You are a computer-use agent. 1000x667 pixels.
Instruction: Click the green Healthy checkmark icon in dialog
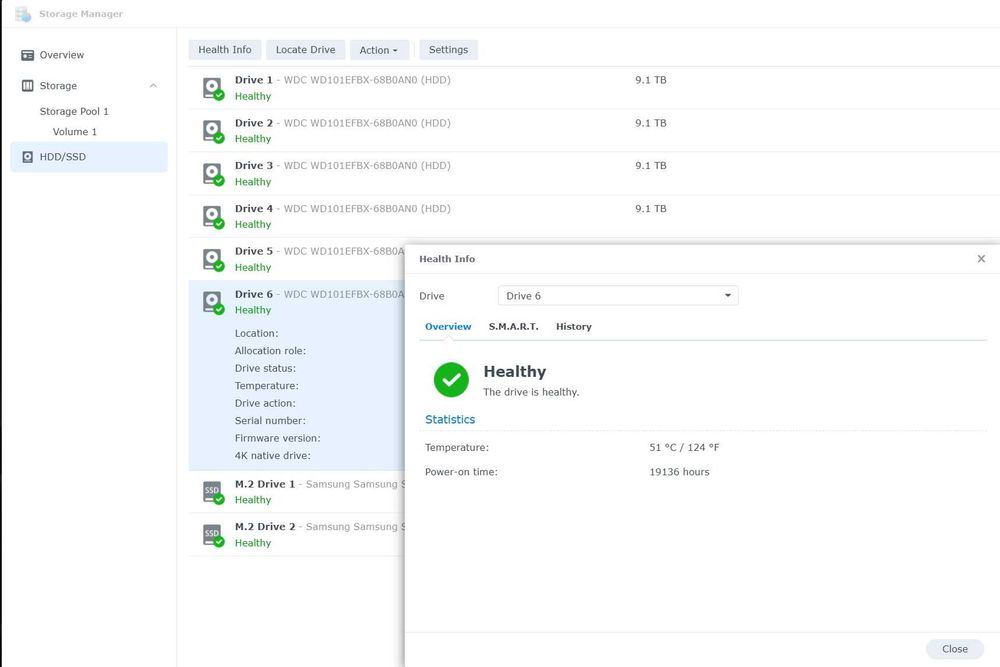(x=451, y=380)
